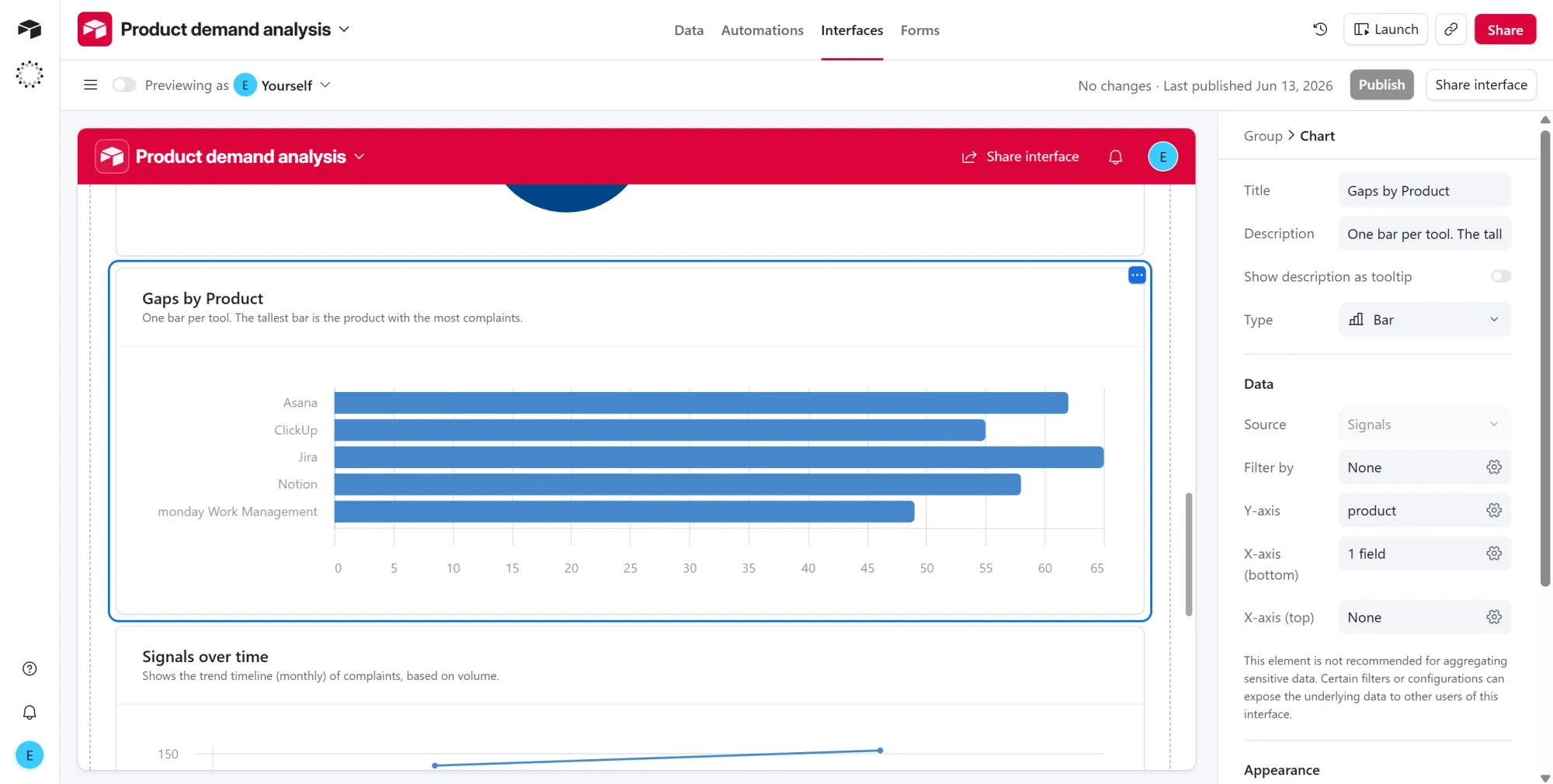1553x784 pixels.
Task: Select the Interfaces tab
Action: (852, 30)
